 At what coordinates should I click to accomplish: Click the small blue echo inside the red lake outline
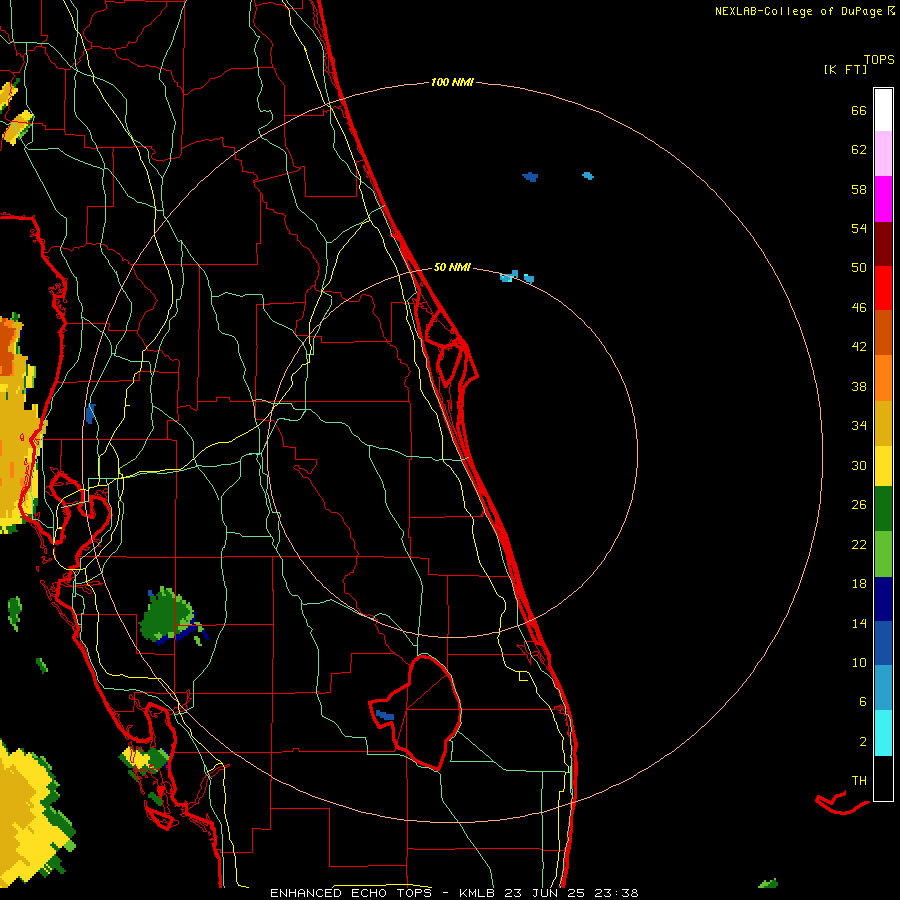(x=385, y=715)
